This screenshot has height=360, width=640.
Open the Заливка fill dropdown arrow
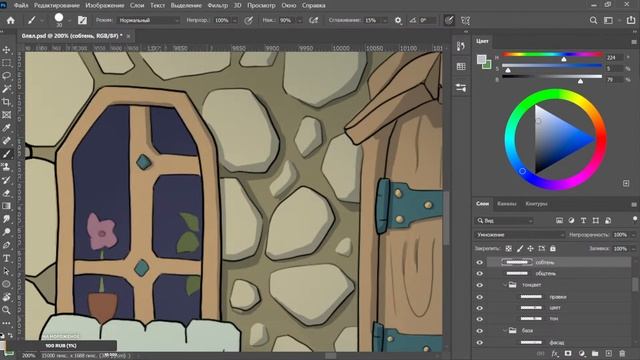point(633,249)
